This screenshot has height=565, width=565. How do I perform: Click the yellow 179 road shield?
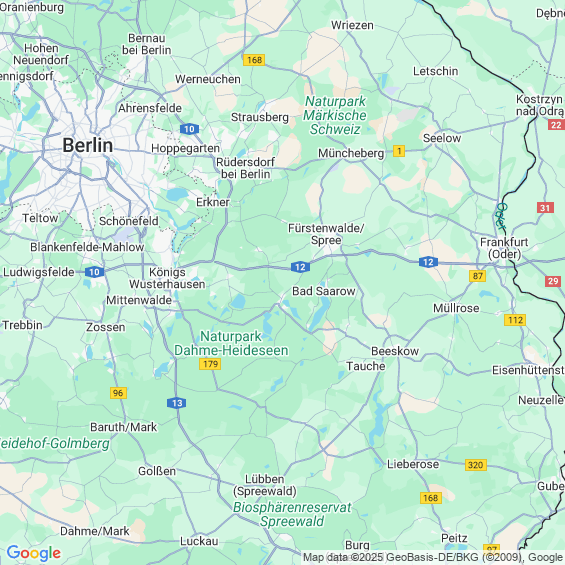click(210, 364)
